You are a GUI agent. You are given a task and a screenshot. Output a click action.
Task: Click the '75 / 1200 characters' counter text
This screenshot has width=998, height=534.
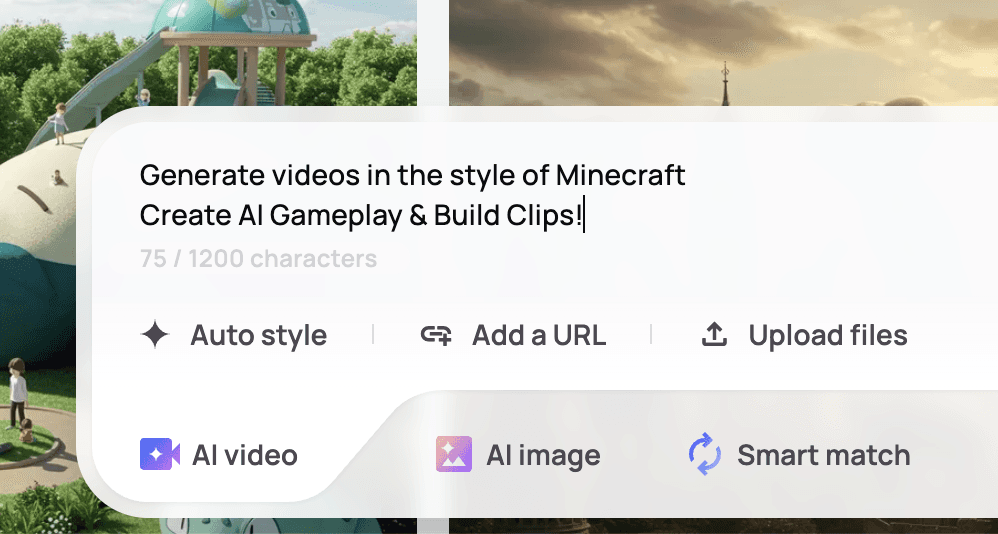tap(258, 259)
